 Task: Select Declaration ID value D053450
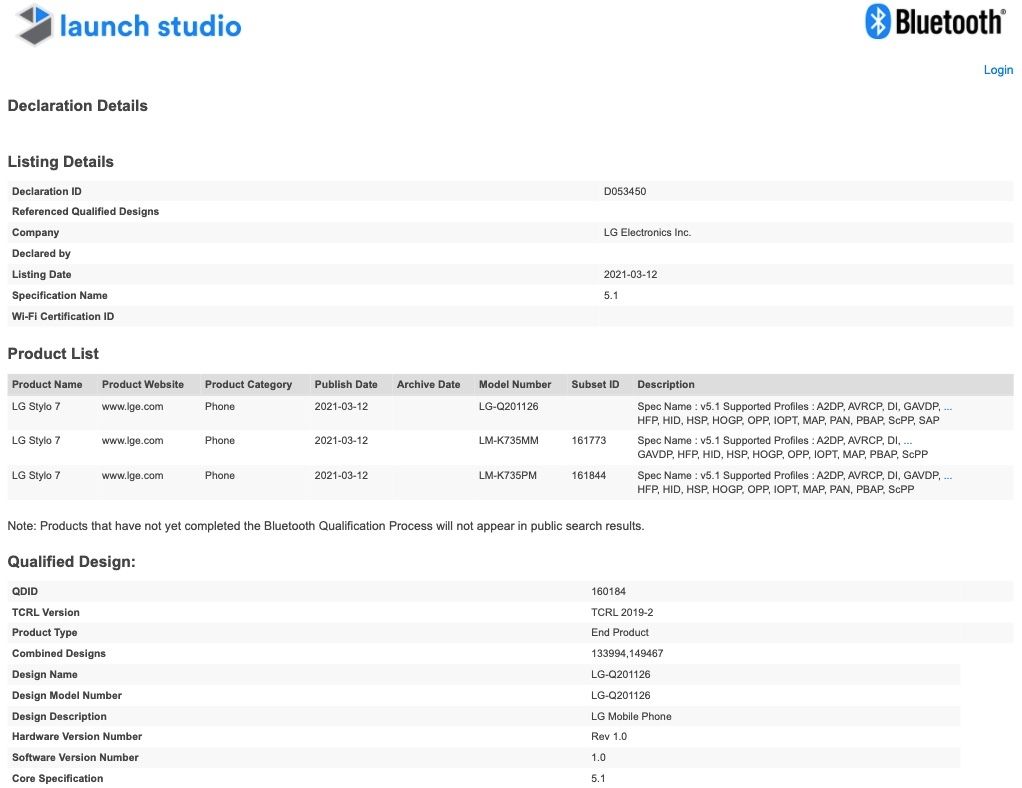[x=624, y=191]
